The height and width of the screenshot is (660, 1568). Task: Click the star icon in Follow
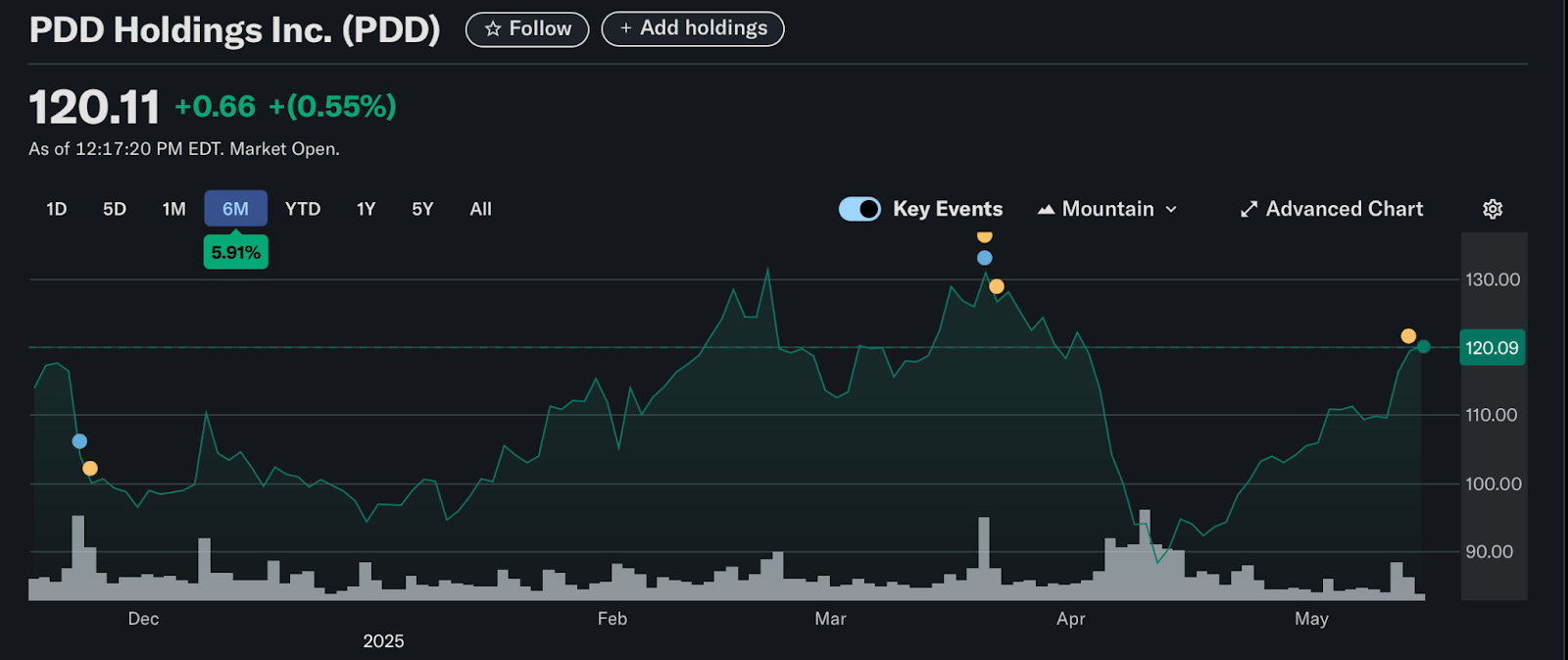click(493, 29)
